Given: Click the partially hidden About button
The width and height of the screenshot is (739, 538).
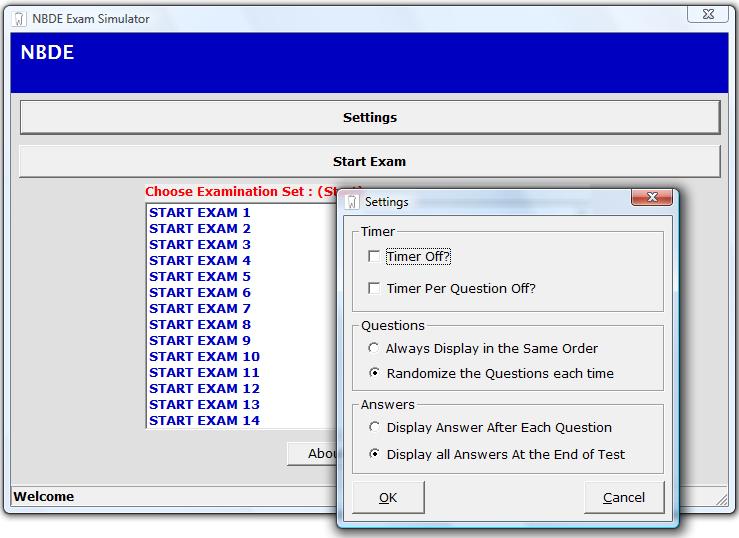Looking at the screenshot, I should 312,454.
